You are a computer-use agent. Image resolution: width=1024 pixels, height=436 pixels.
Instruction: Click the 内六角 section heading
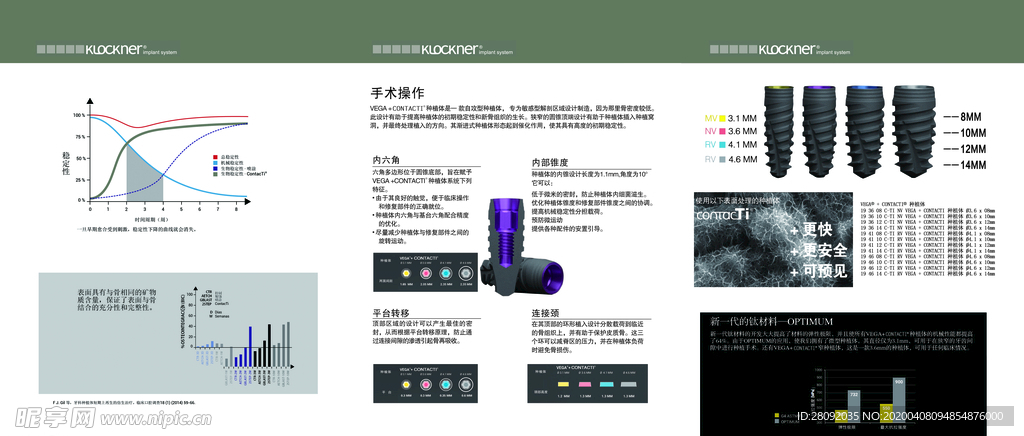386,160
